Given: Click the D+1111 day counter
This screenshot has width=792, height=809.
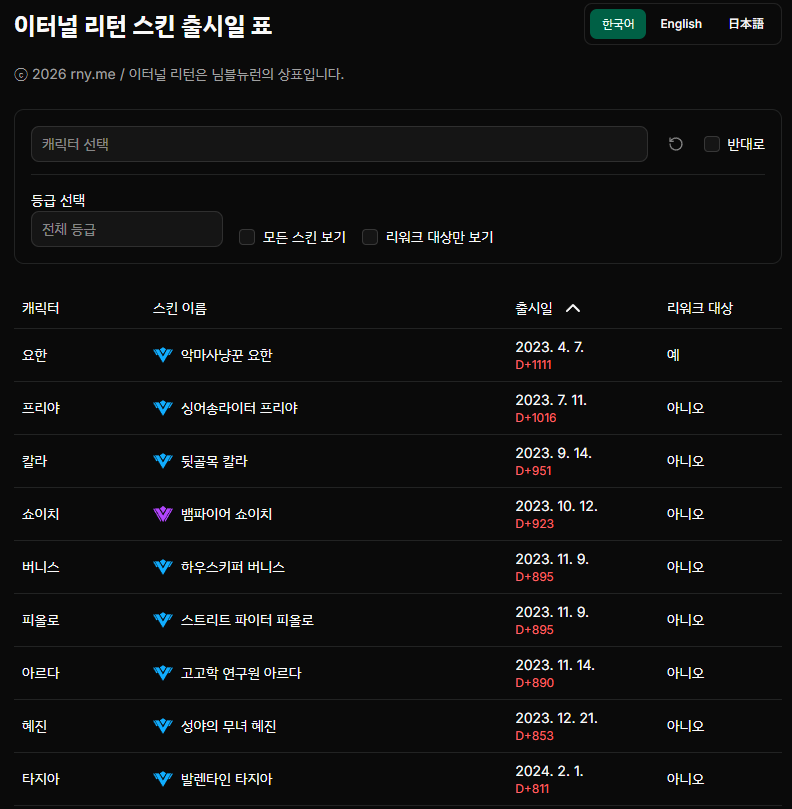Looking at the screenshot, I should (534, 365).
